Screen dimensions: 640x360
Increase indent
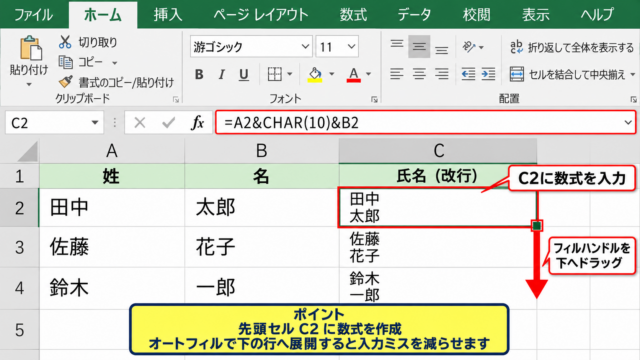[488, 74]
